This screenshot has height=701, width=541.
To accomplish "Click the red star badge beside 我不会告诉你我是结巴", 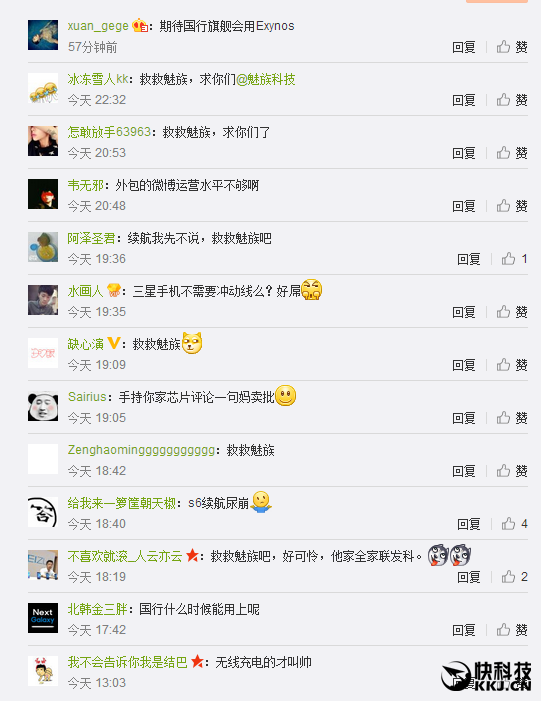I will pos(197,661).
